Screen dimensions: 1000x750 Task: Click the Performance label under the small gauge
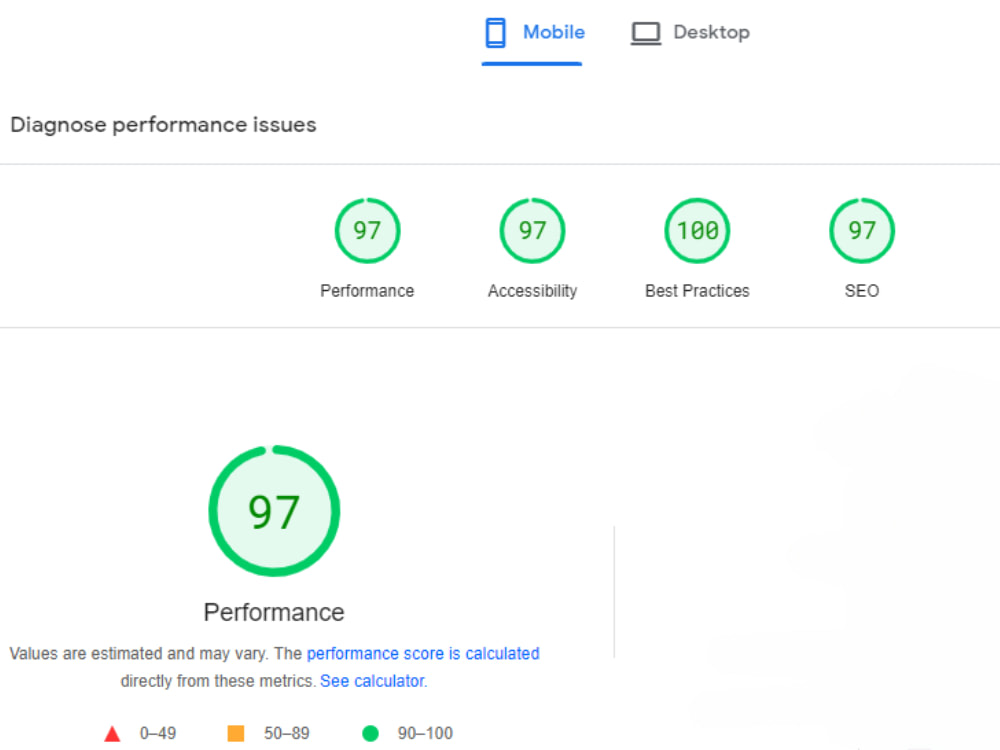click(x=367, y=291)
